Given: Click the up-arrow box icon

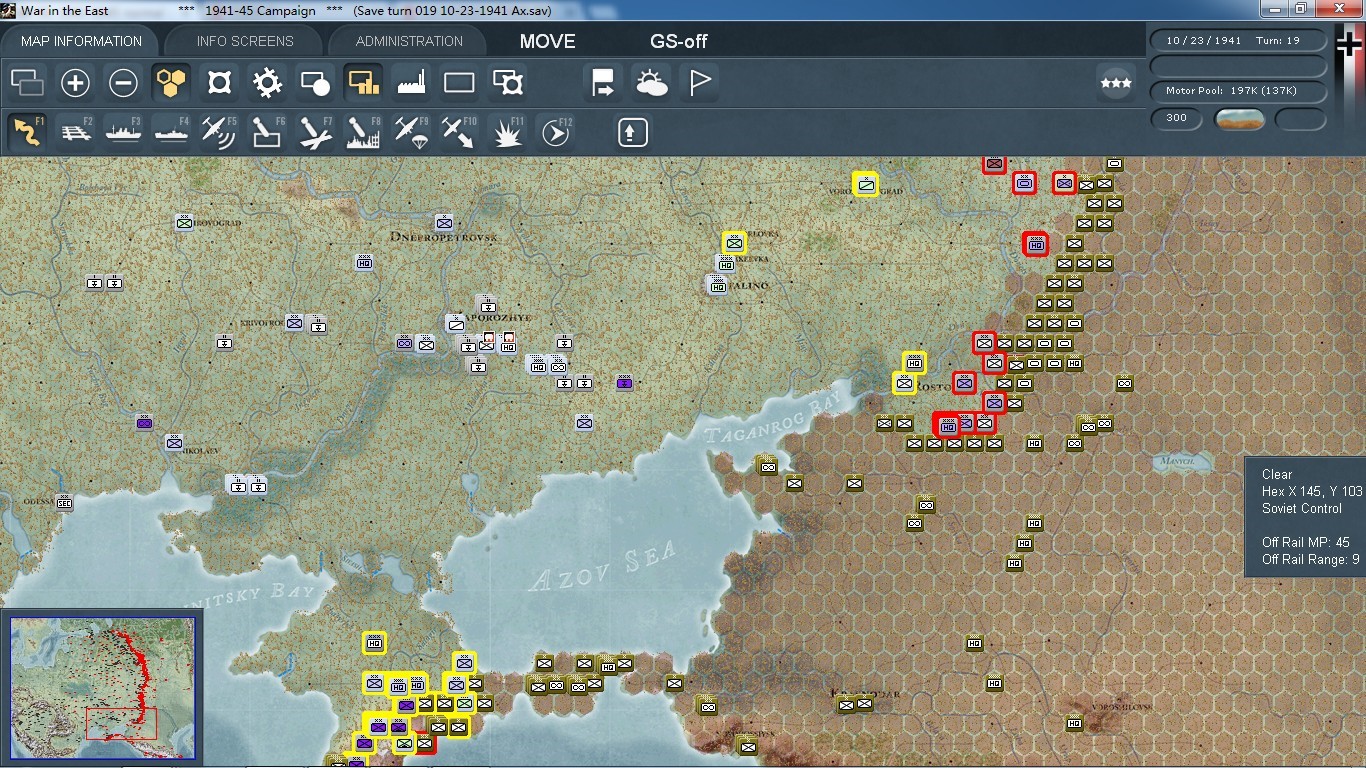Looking at the screenshot, I should point(632,131).
